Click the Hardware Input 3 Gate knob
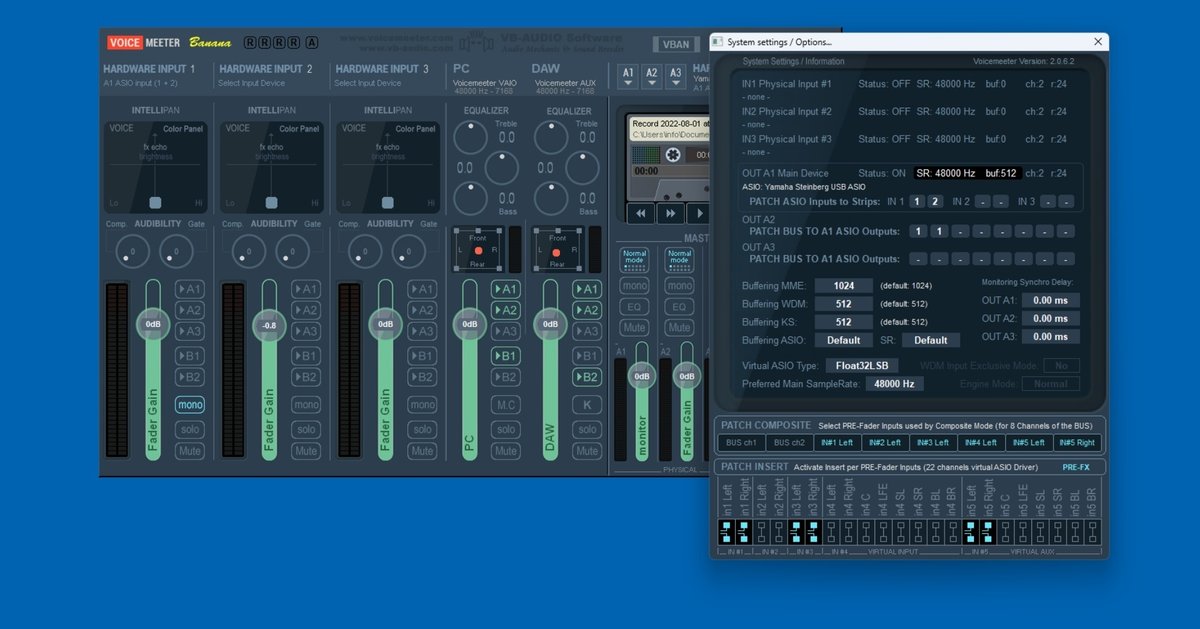1200x629 pixels. pyautogui.click(x=408, y=252)
